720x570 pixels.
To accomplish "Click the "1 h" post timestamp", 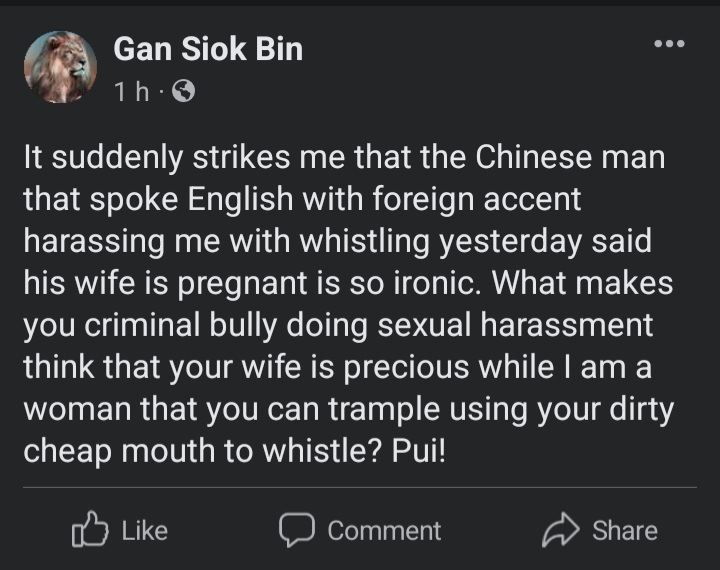I will (131, 92).
